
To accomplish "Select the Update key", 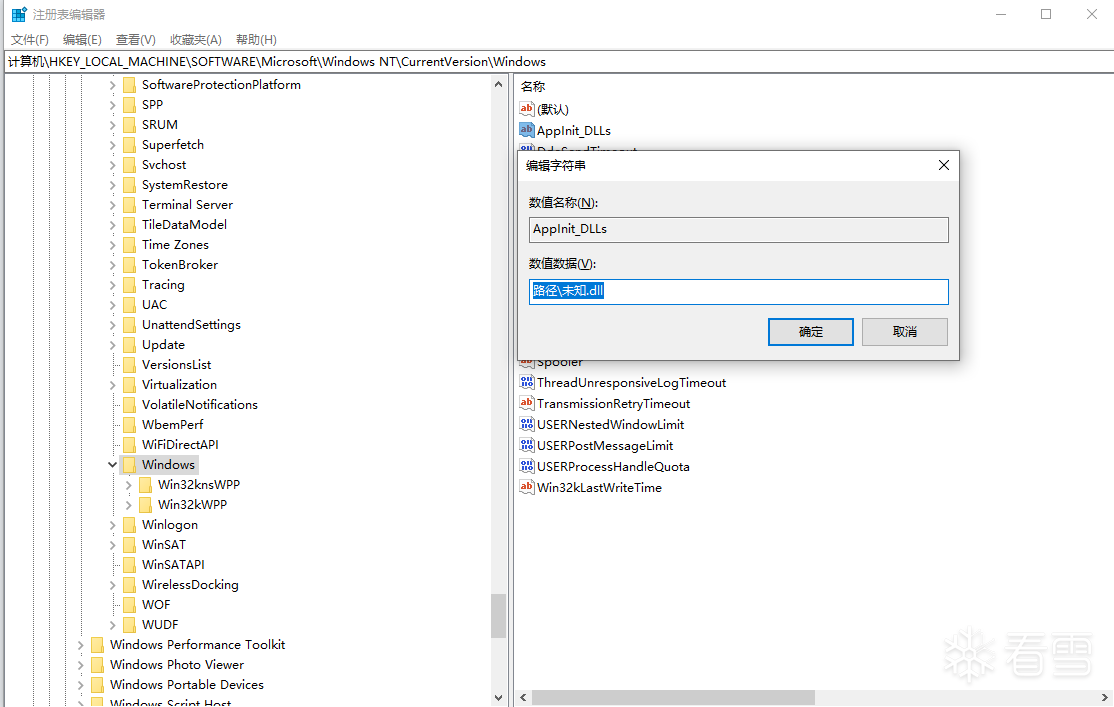I will (163, 345).
